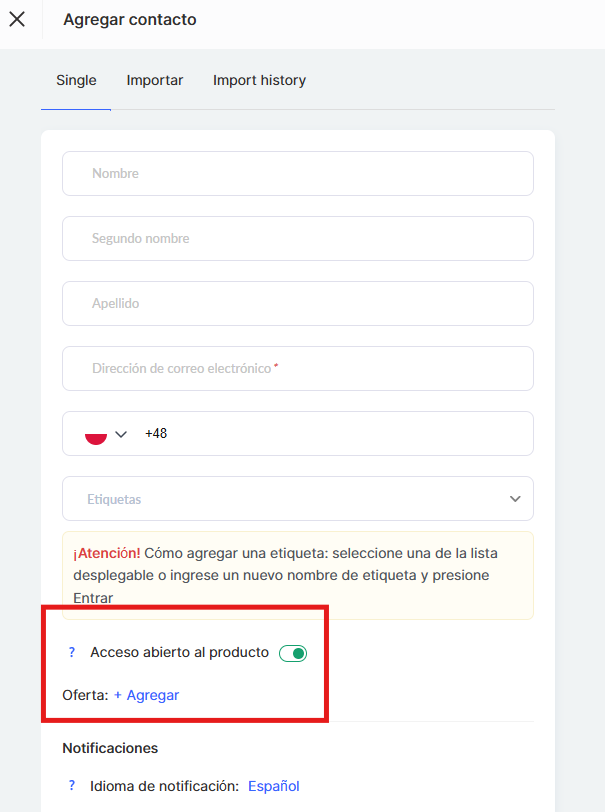Open the Etiquetas dropdown arrow
605x812 pixels.
click(x=515, y=498)
